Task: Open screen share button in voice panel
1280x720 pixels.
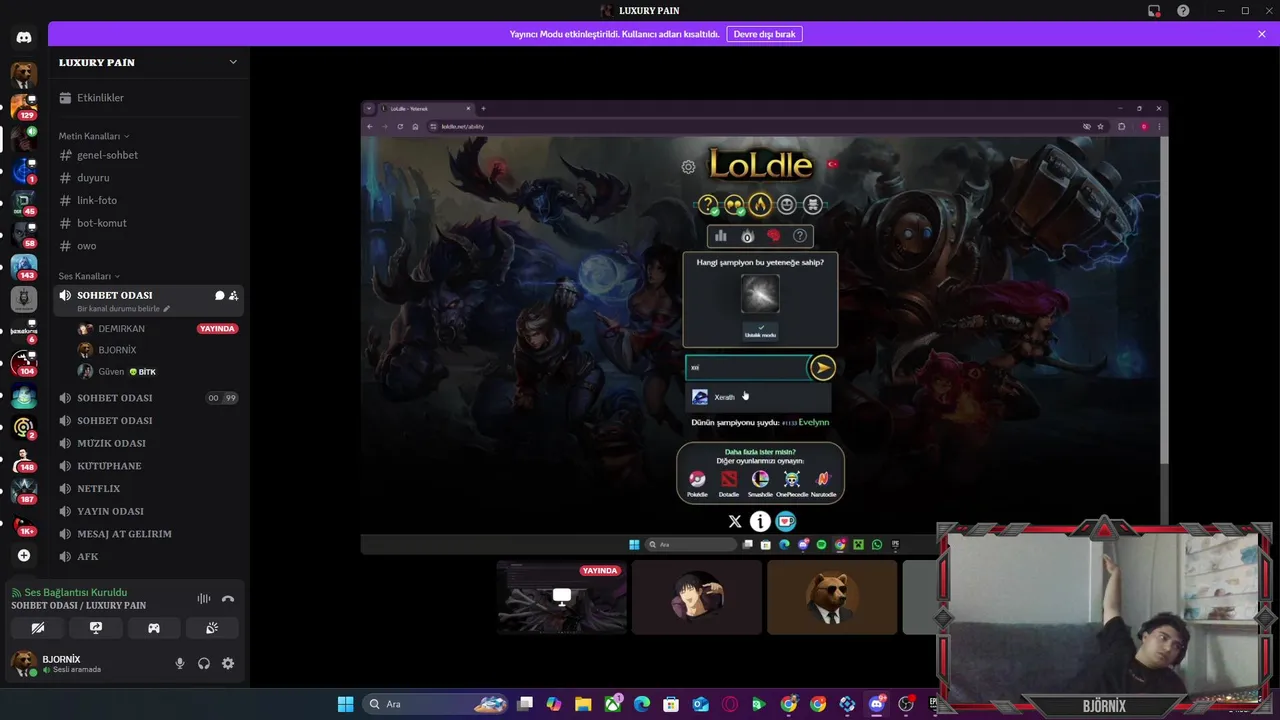Action: click(96, 628)
